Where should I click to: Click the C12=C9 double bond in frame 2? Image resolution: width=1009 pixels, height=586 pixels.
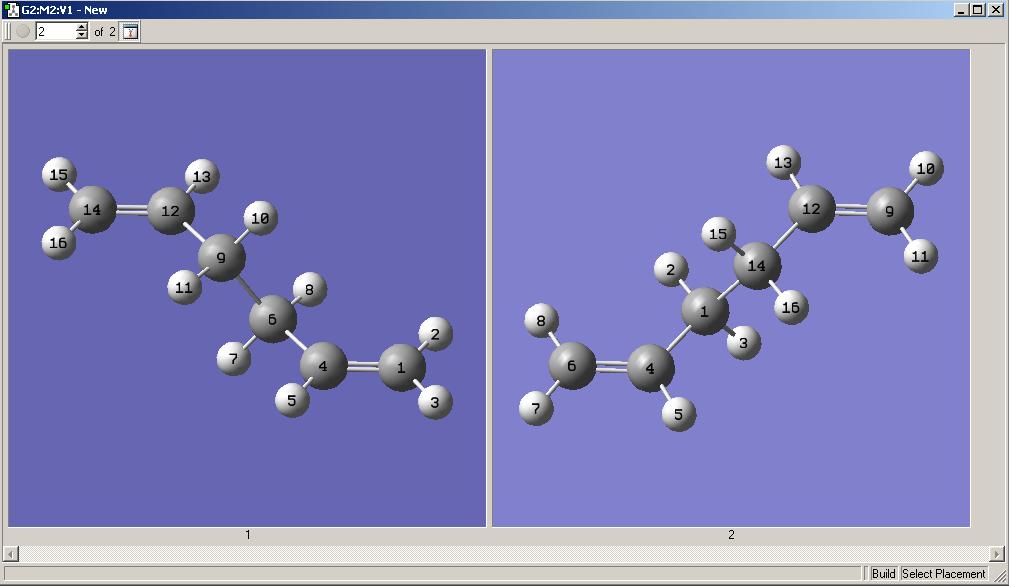click(x=851, y=210)
